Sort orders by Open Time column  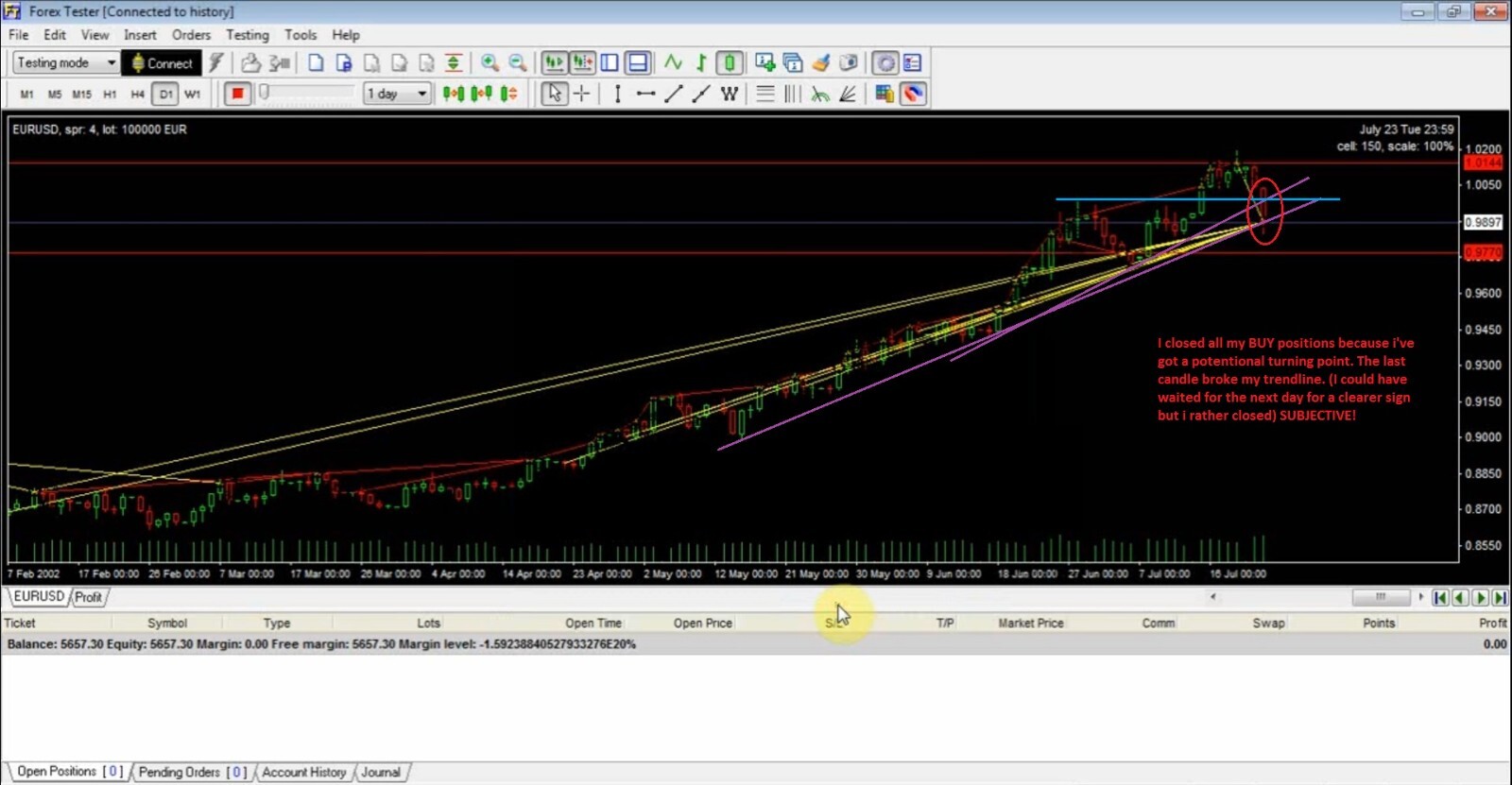593,623
